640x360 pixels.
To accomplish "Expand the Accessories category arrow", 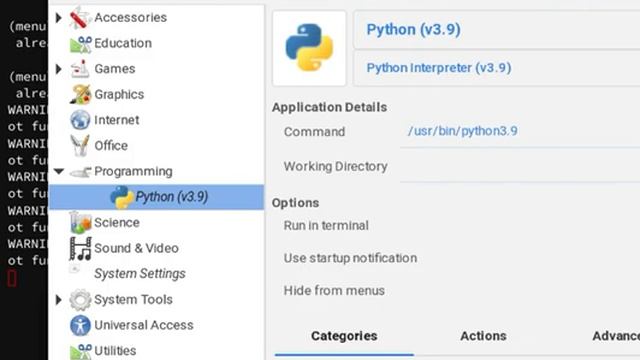I will click(59, 18).
